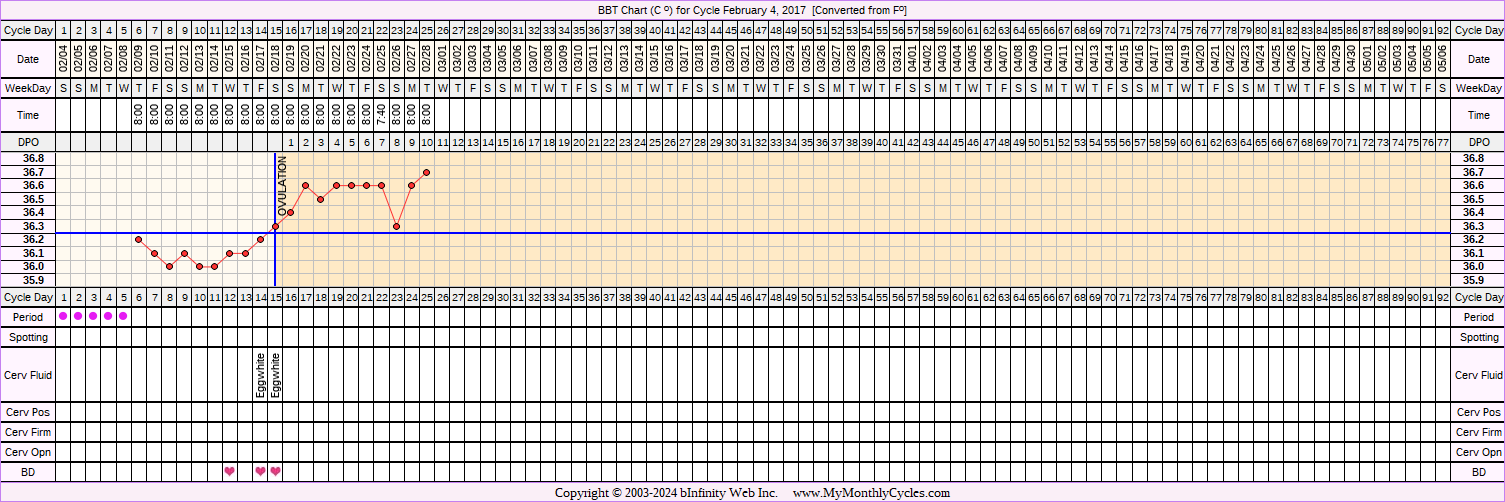Click the period dot on cycle day 1
The image size is (1505, 502).
63,316
